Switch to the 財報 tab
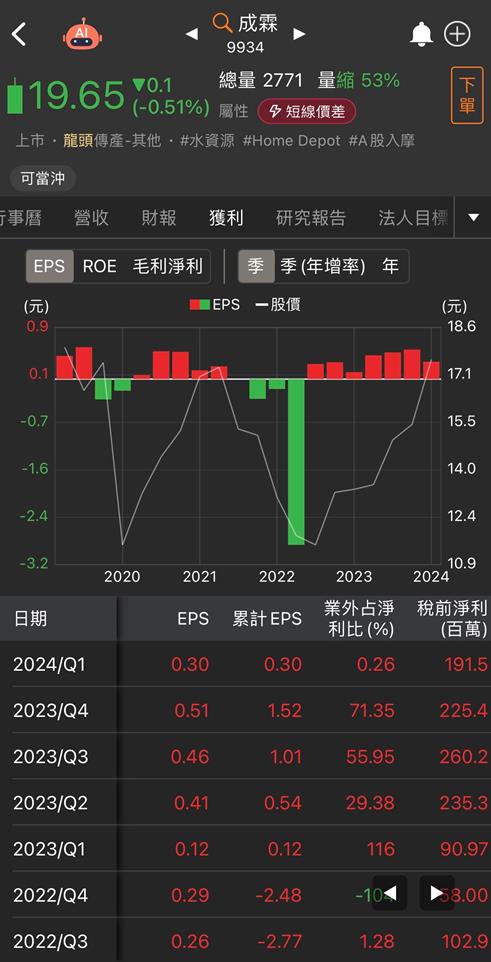Screen dimensions: 491x962 tap(159, 218)
